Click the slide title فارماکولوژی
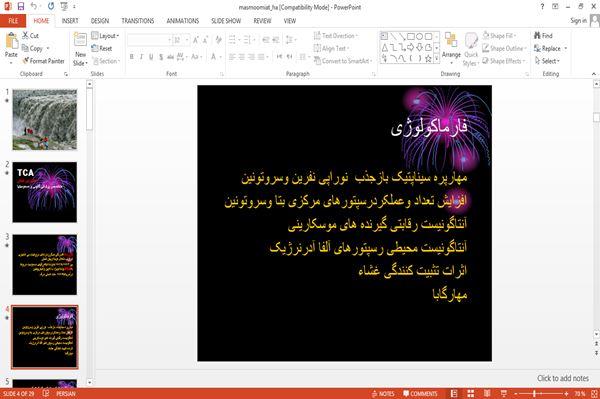 click(x=429, y=127)
